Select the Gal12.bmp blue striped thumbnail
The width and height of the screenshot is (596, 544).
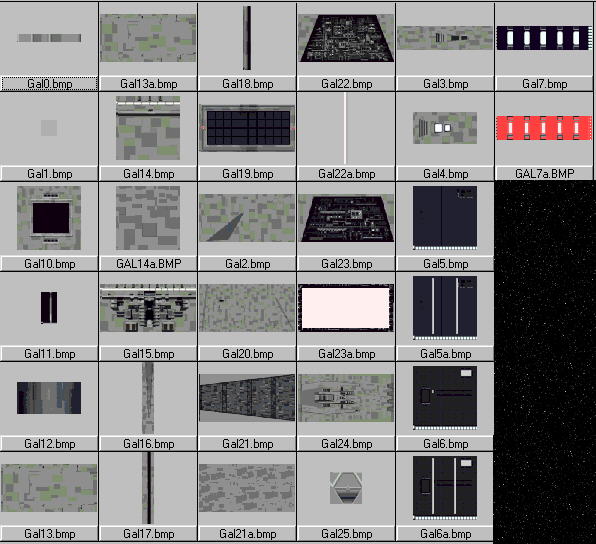(x=49, y=398)
